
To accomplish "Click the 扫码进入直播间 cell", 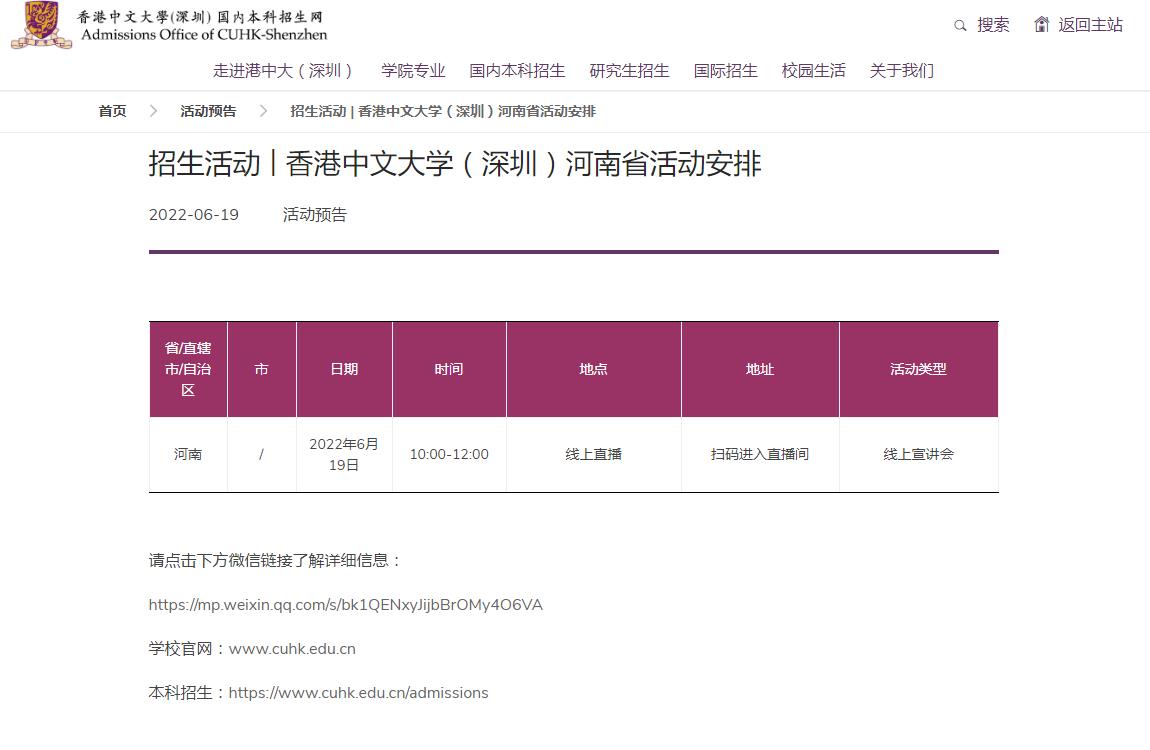I will 760,455.
